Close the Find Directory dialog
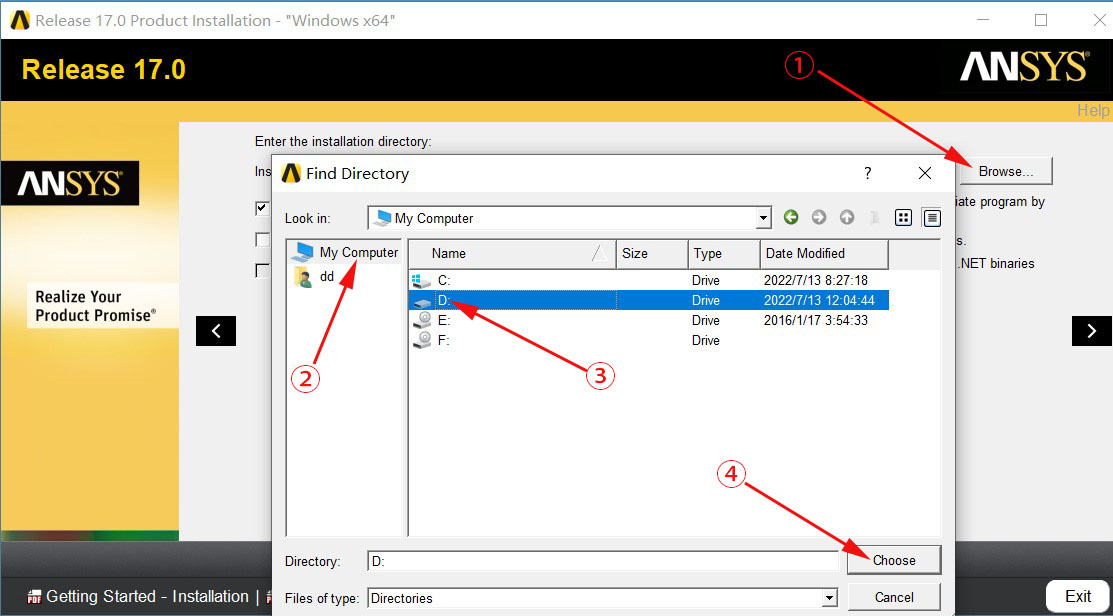 tap(925, 173)
